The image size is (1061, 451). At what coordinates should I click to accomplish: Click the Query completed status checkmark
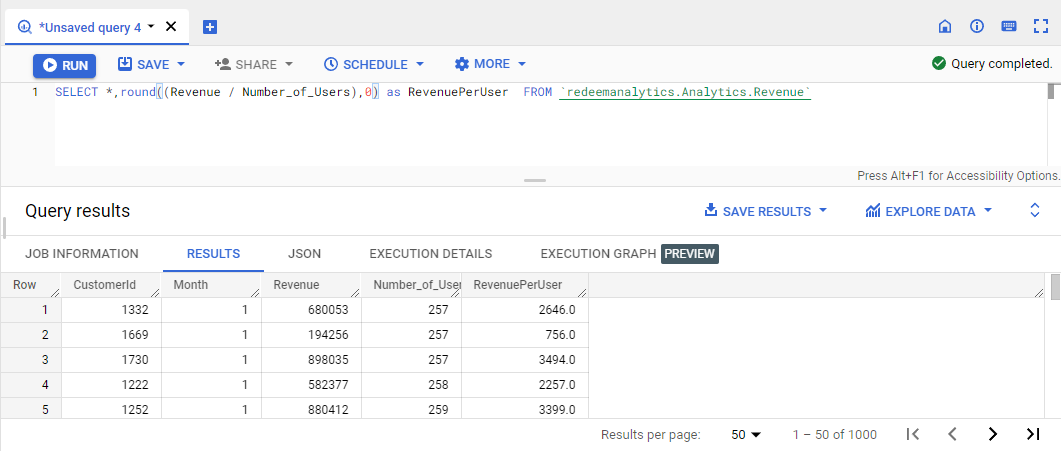coord(939,64)
